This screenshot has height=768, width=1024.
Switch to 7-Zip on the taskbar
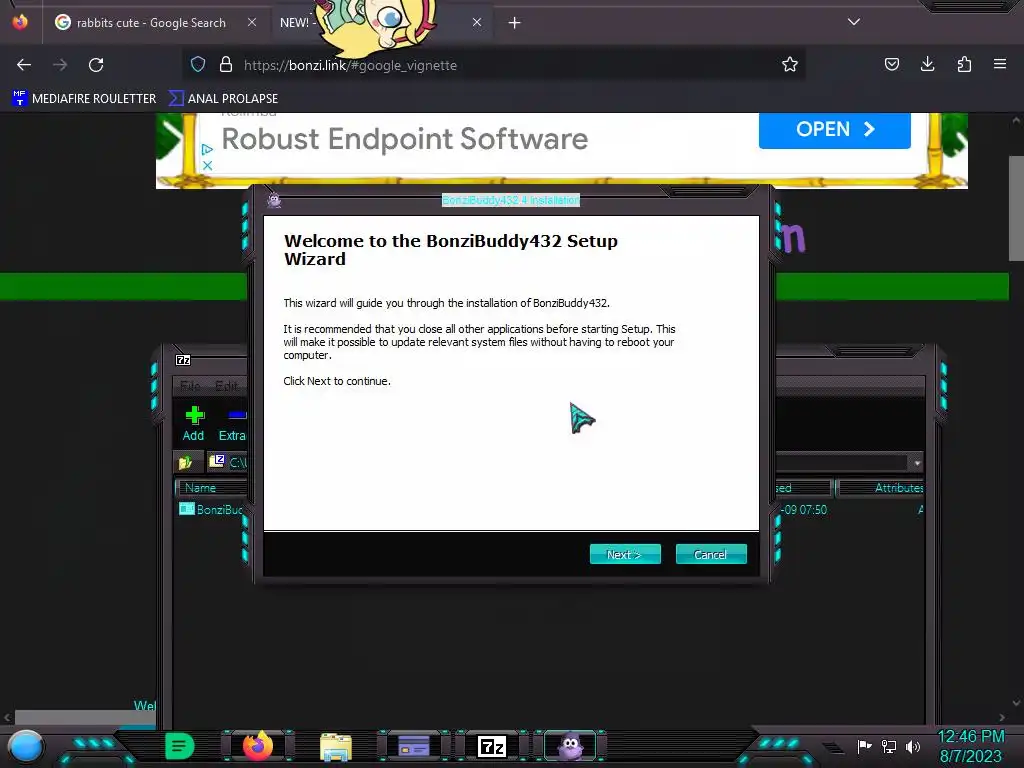[492, 746]
